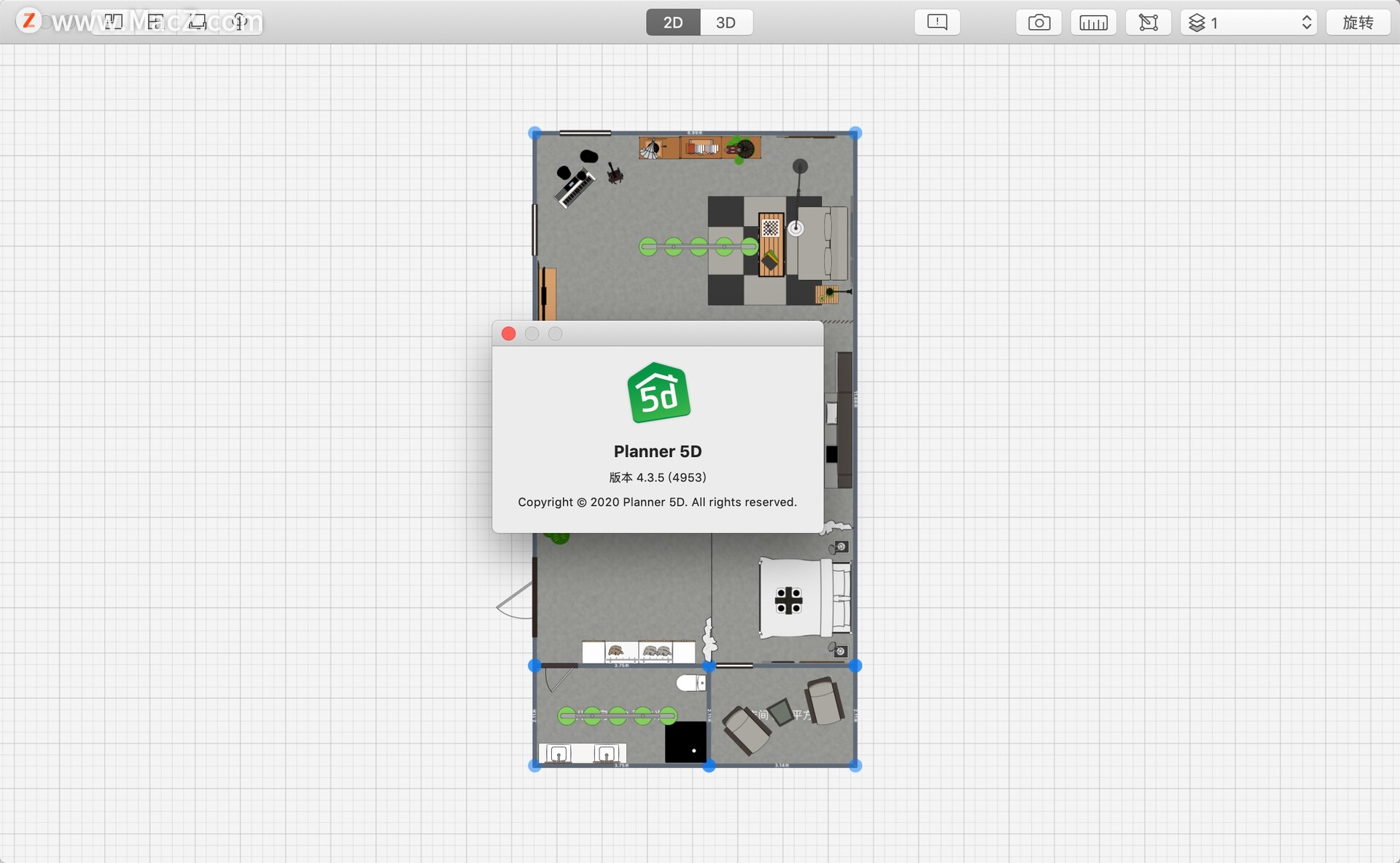Select the left armchair in bottom-right room

point(746,730)
